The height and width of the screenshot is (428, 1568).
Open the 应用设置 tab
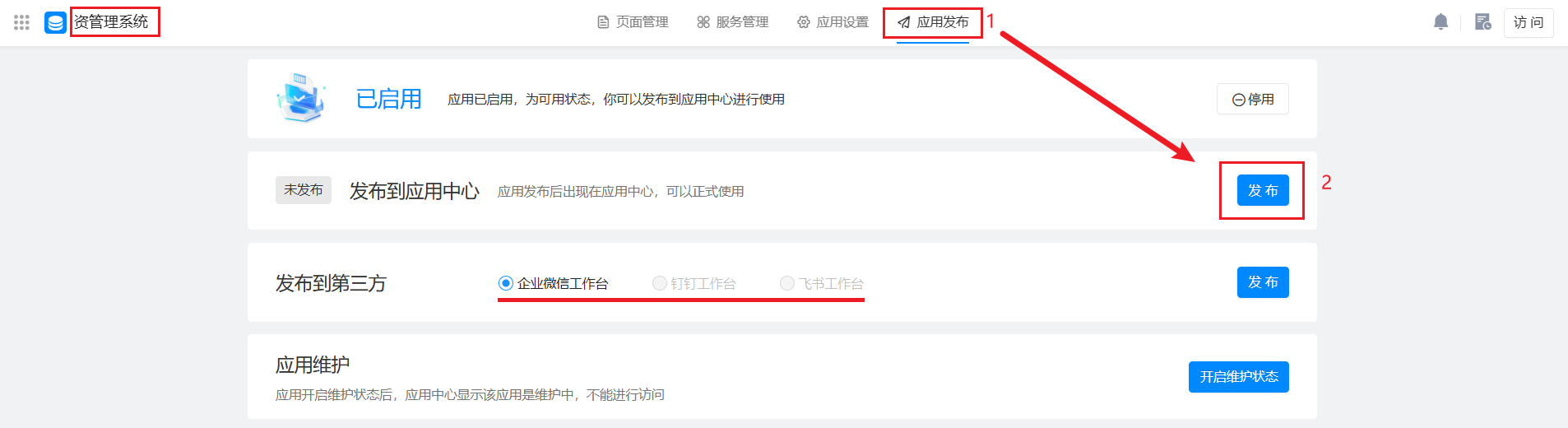click(833, 22)
